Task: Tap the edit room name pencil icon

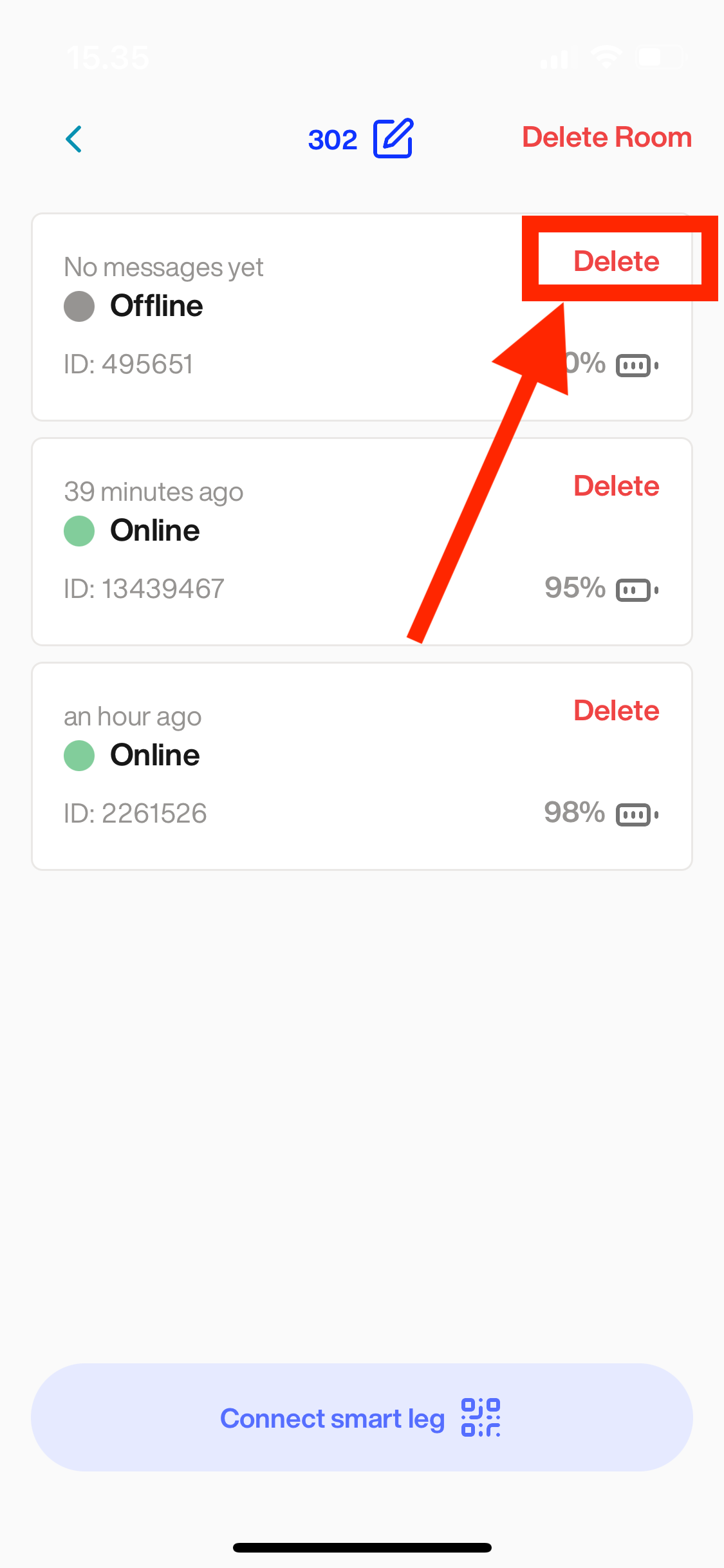Action: 393,138
